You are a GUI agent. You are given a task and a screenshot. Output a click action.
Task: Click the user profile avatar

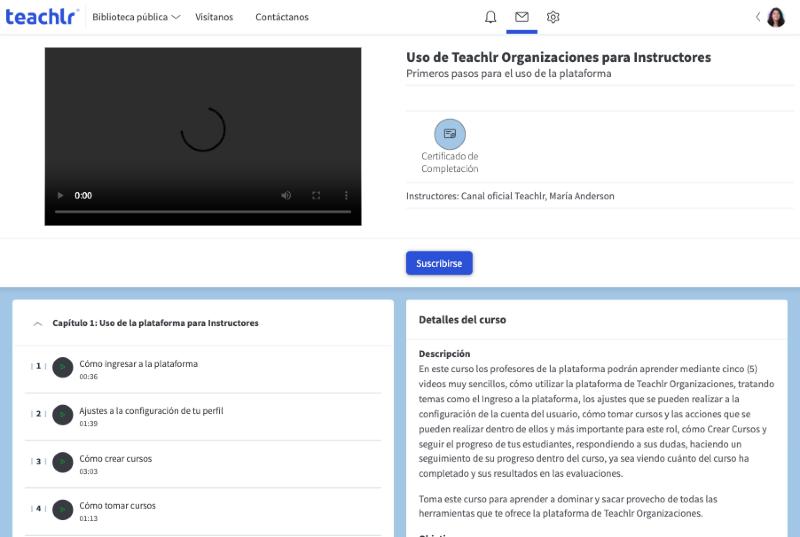776,17
